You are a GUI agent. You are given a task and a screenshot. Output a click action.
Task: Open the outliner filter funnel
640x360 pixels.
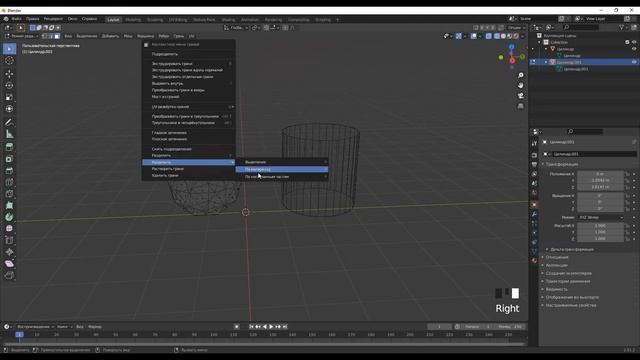coord(622,27)
